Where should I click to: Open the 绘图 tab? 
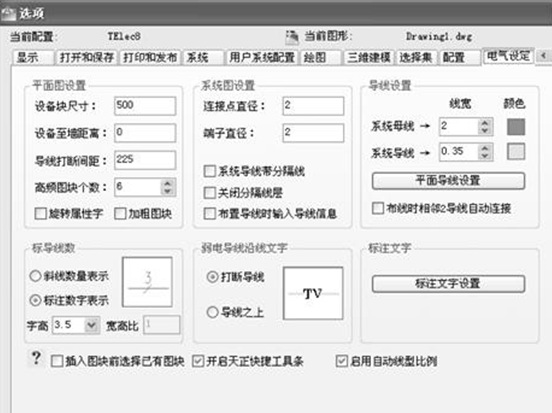pos(321,57)
